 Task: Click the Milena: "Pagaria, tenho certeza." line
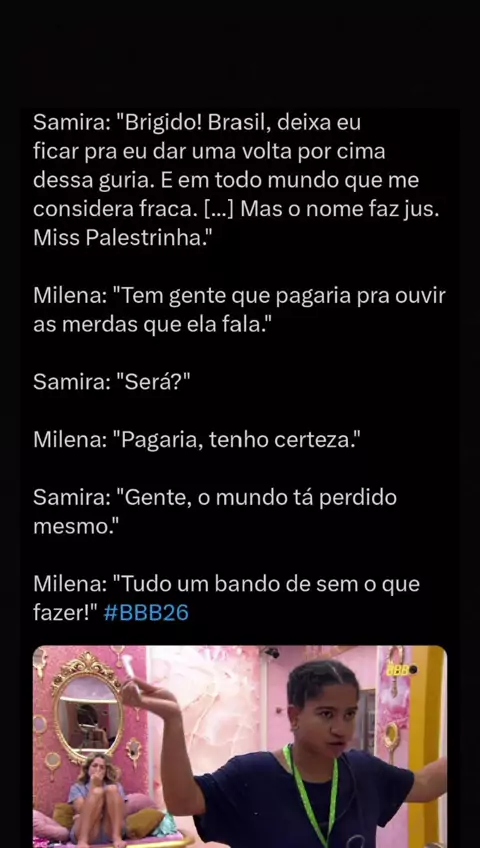click(x=197, y=440)
